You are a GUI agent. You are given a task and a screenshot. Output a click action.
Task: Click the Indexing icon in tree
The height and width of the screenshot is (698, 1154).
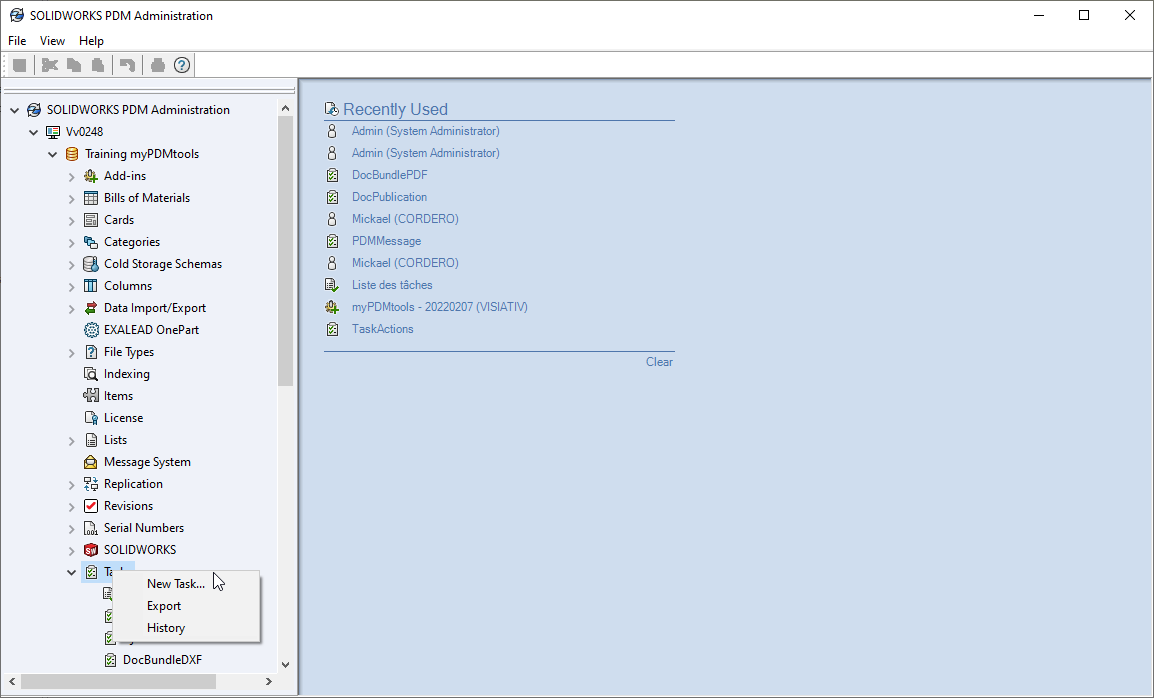point(91,374)
